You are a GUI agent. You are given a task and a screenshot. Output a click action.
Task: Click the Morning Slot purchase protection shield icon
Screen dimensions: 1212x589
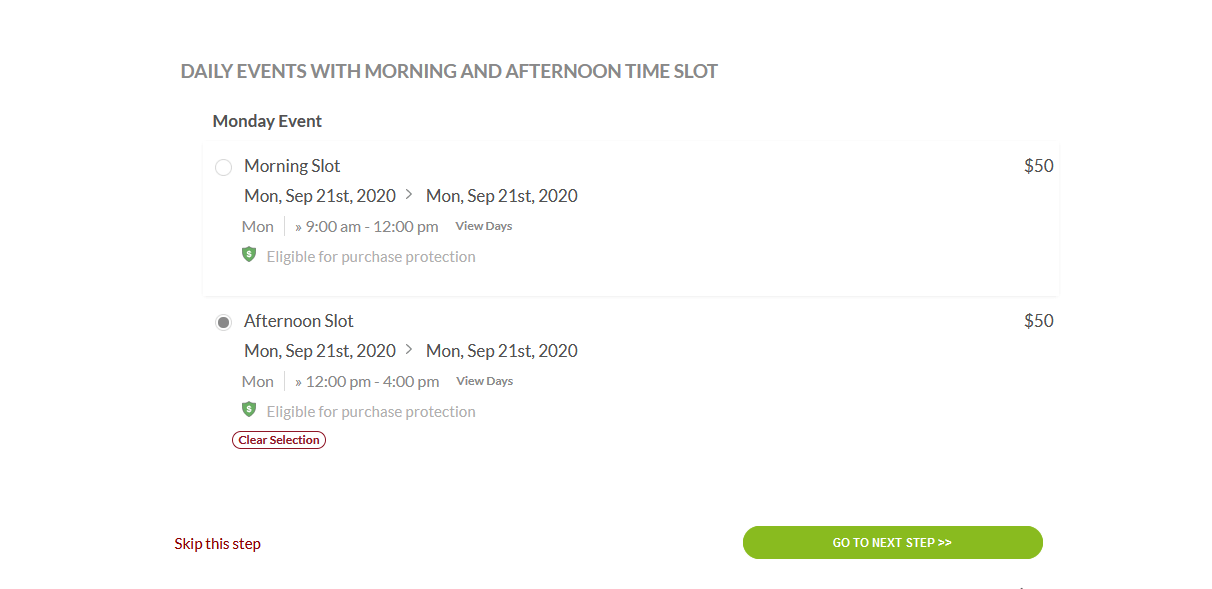click(x=249, y=255)
